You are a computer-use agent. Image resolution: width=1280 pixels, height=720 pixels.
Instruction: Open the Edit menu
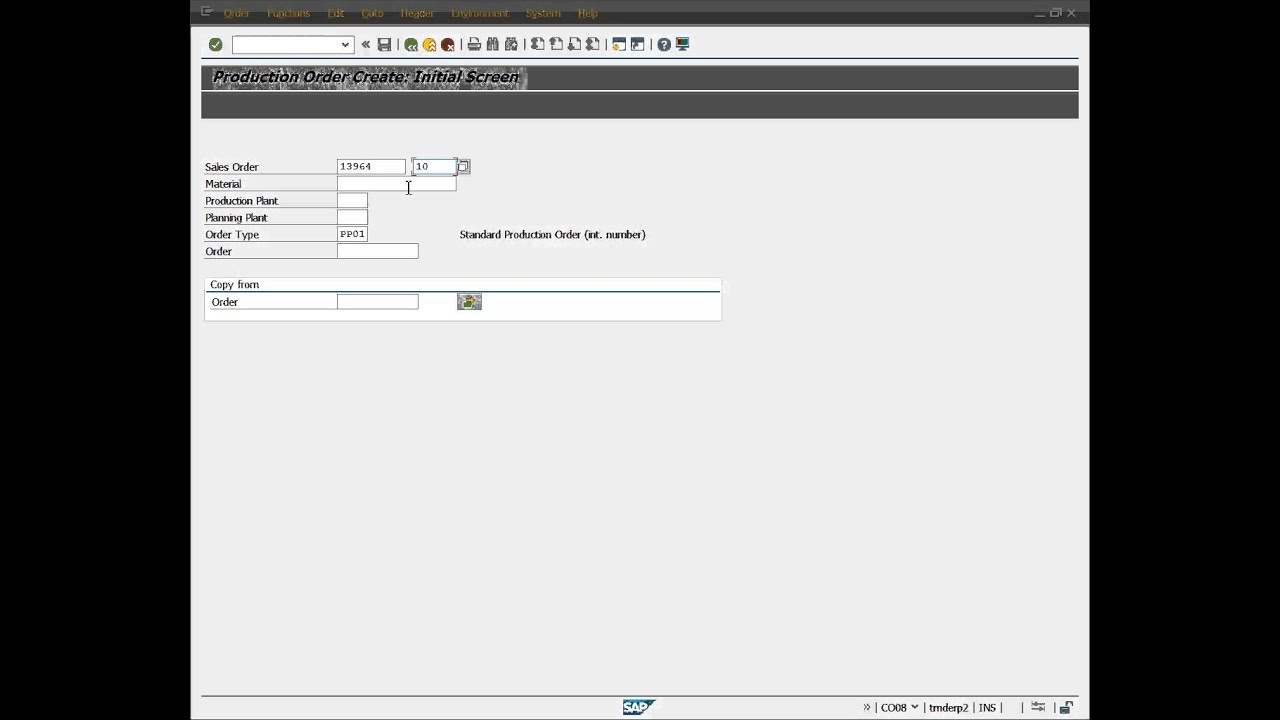point(336,13)
